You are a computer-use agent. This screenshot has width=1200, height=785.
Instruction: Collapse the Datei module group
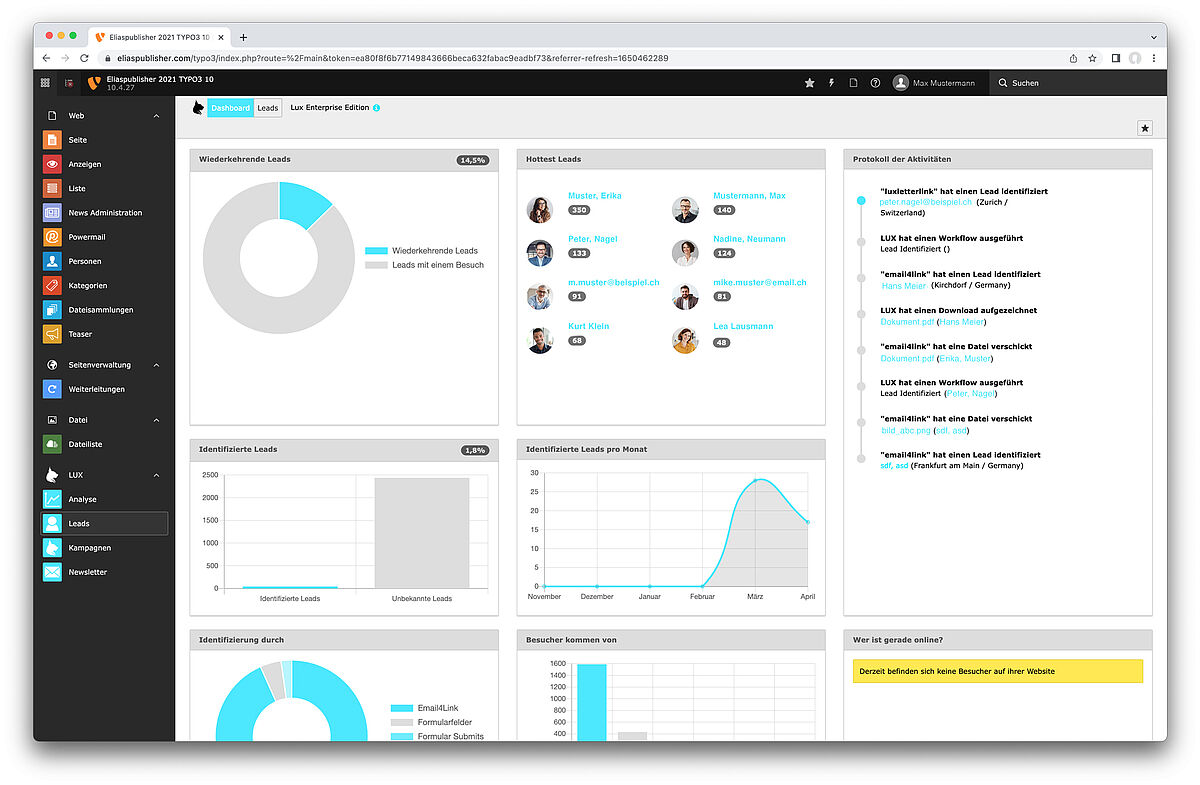(x=156, y=420)
